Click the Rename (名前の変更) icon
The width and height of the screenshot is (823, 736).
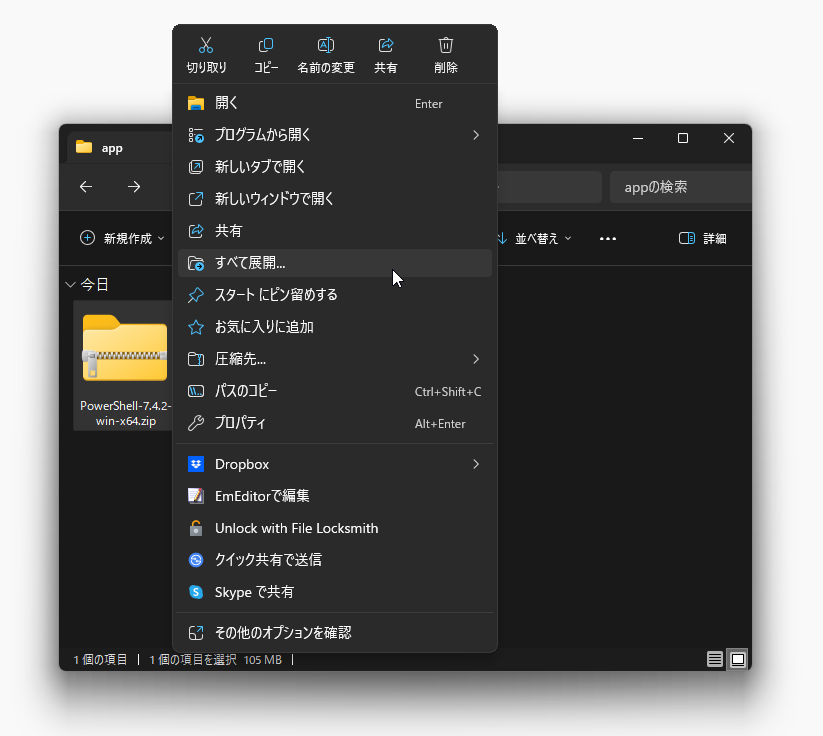[x=326, y=45]
